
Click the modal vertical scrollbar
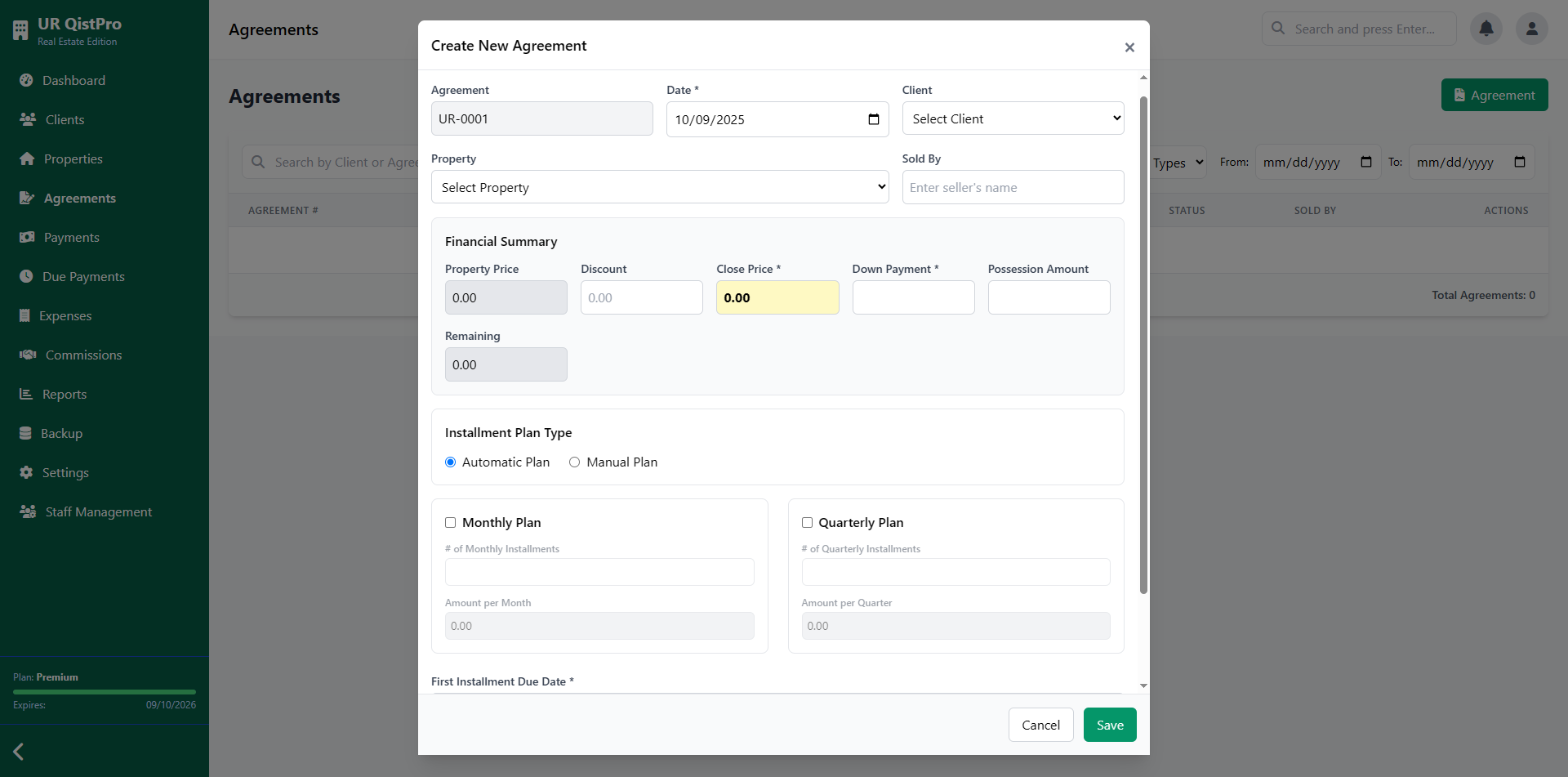point(1143,343)
